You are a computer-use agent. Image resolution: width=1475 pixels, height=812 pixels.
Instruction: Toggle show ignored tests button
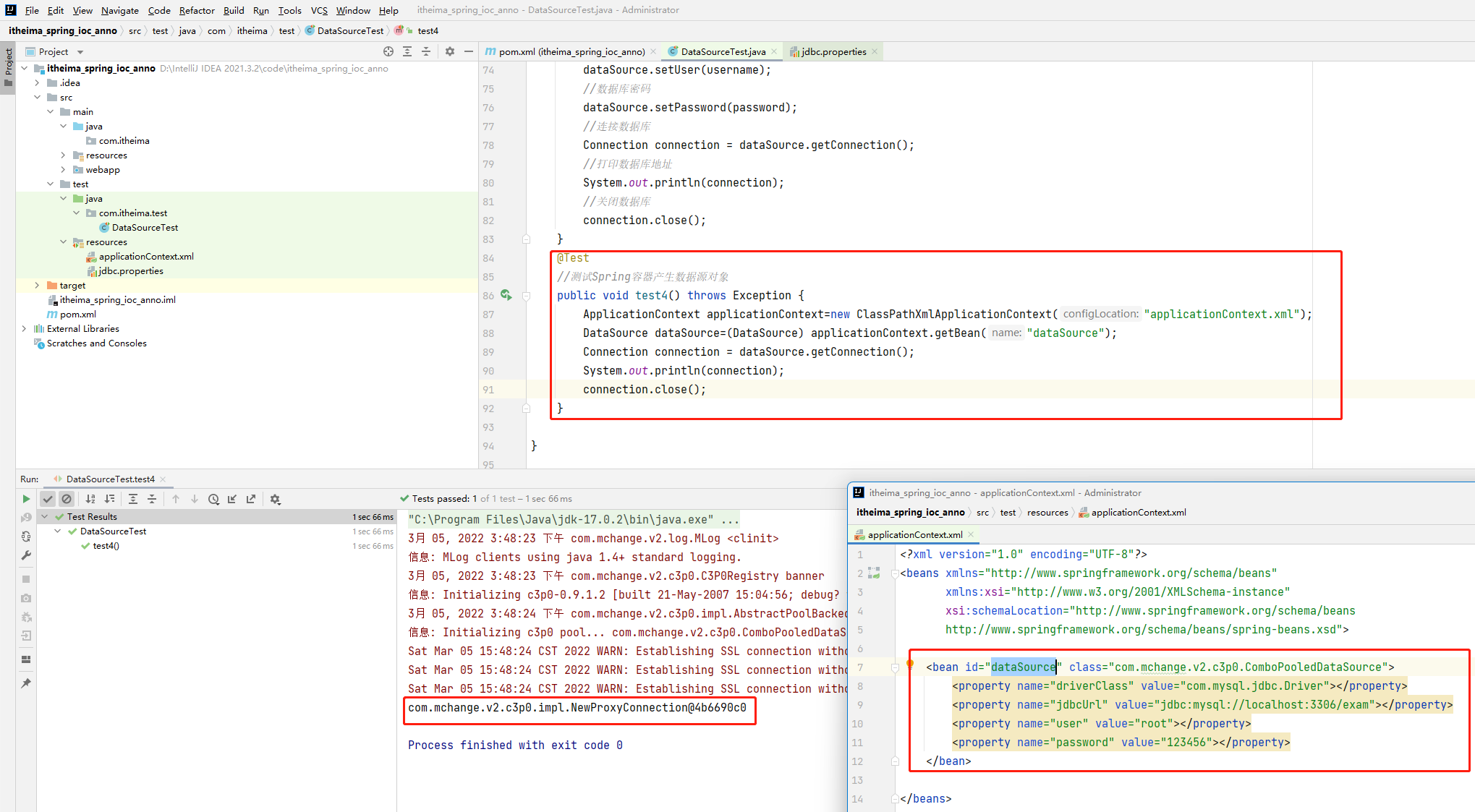coord(67,499)
